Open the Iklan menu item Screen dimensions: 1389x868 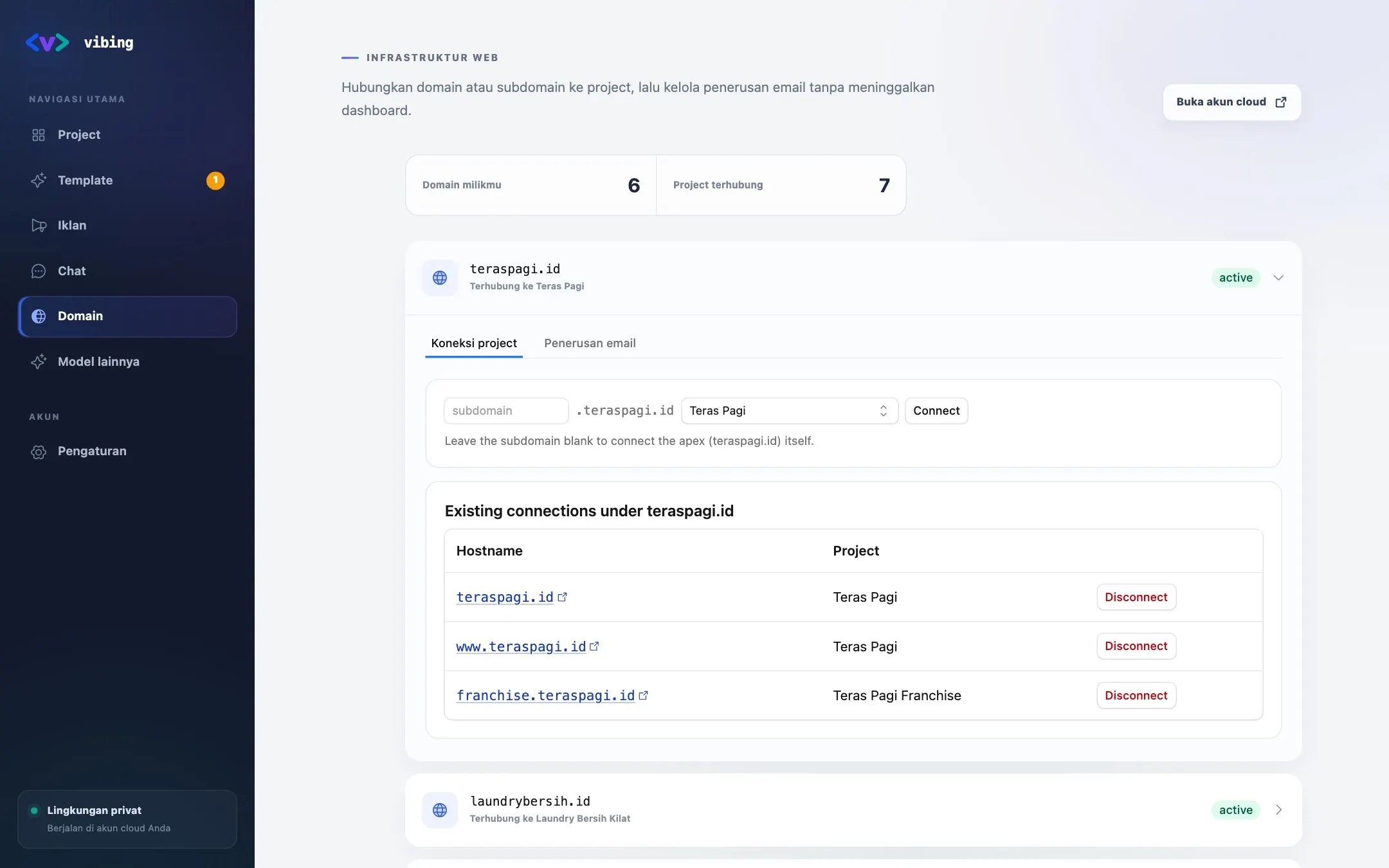(127, 226)
